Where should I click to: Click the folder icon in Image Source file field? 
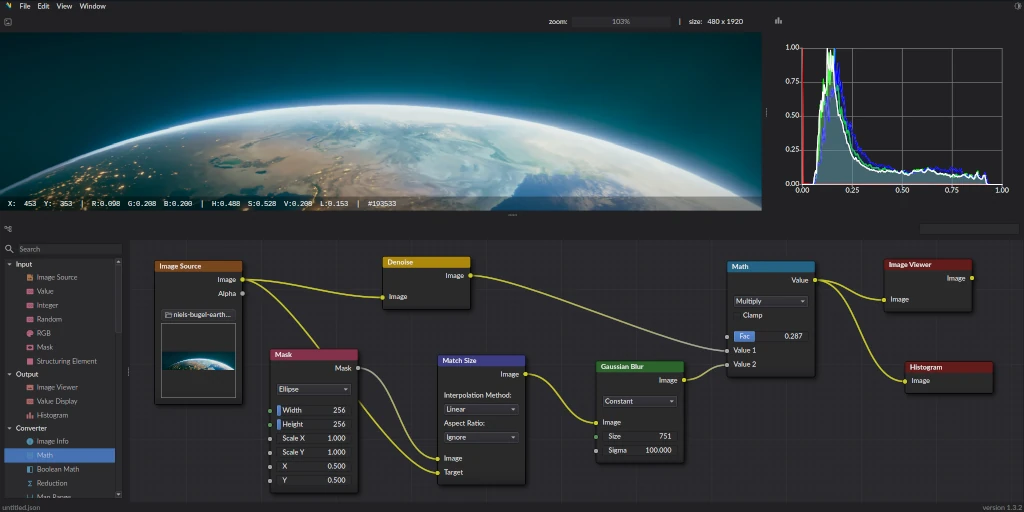click(168, 315)
